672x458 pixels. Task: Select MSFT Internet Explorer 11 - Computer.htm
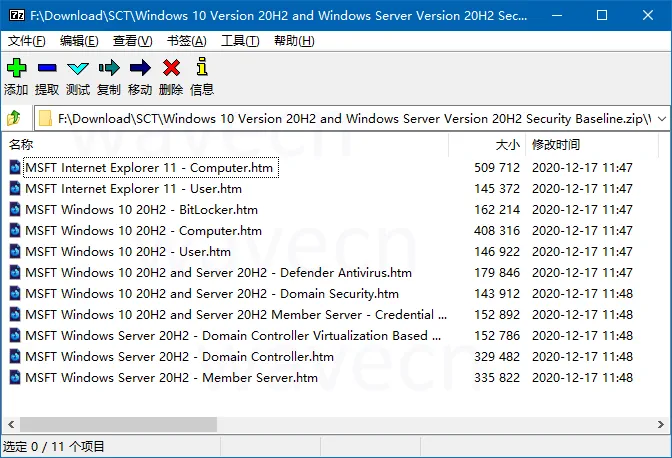coord(149,167)
